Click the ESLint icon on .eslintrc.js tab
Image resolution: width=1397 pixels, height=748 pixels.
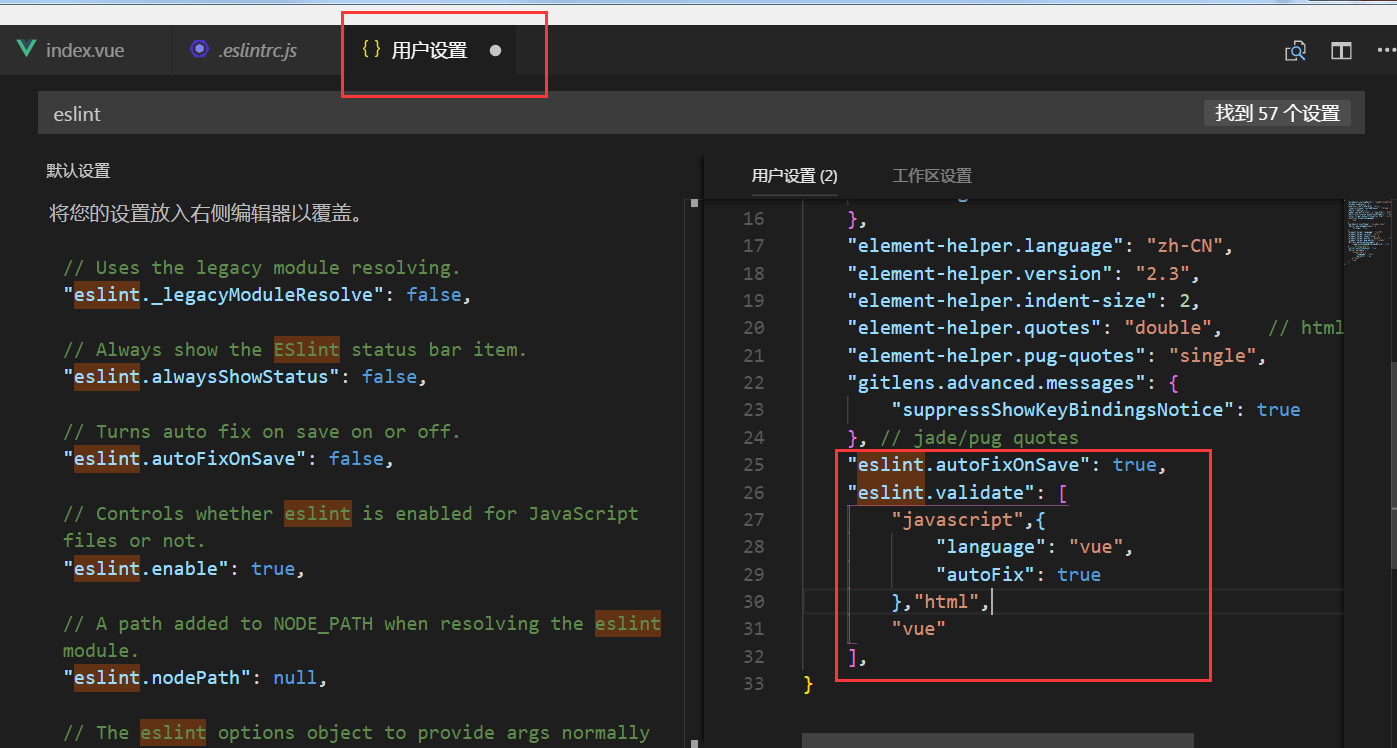(200, 50)
